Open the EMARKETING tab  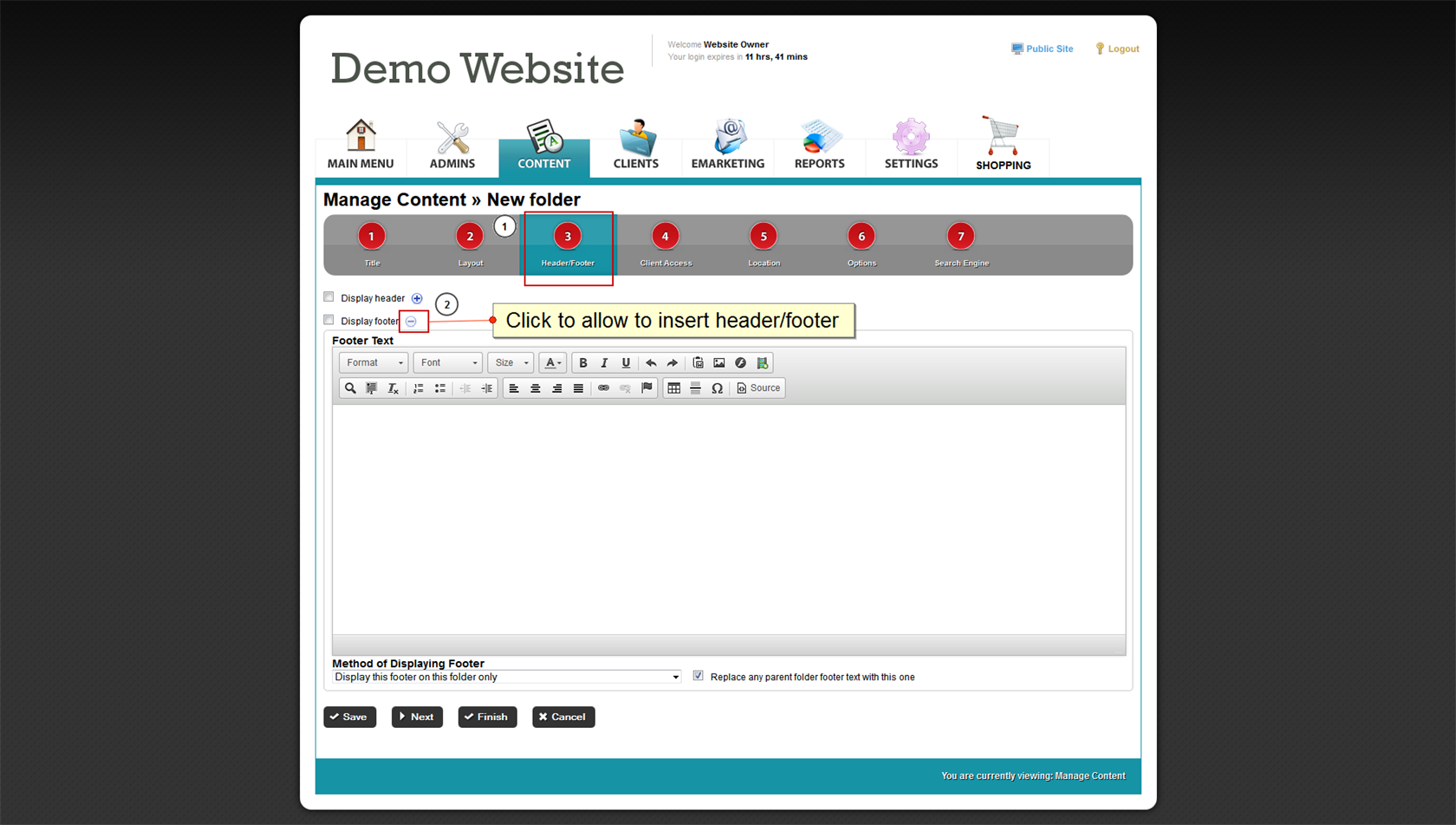coord(727,146)
